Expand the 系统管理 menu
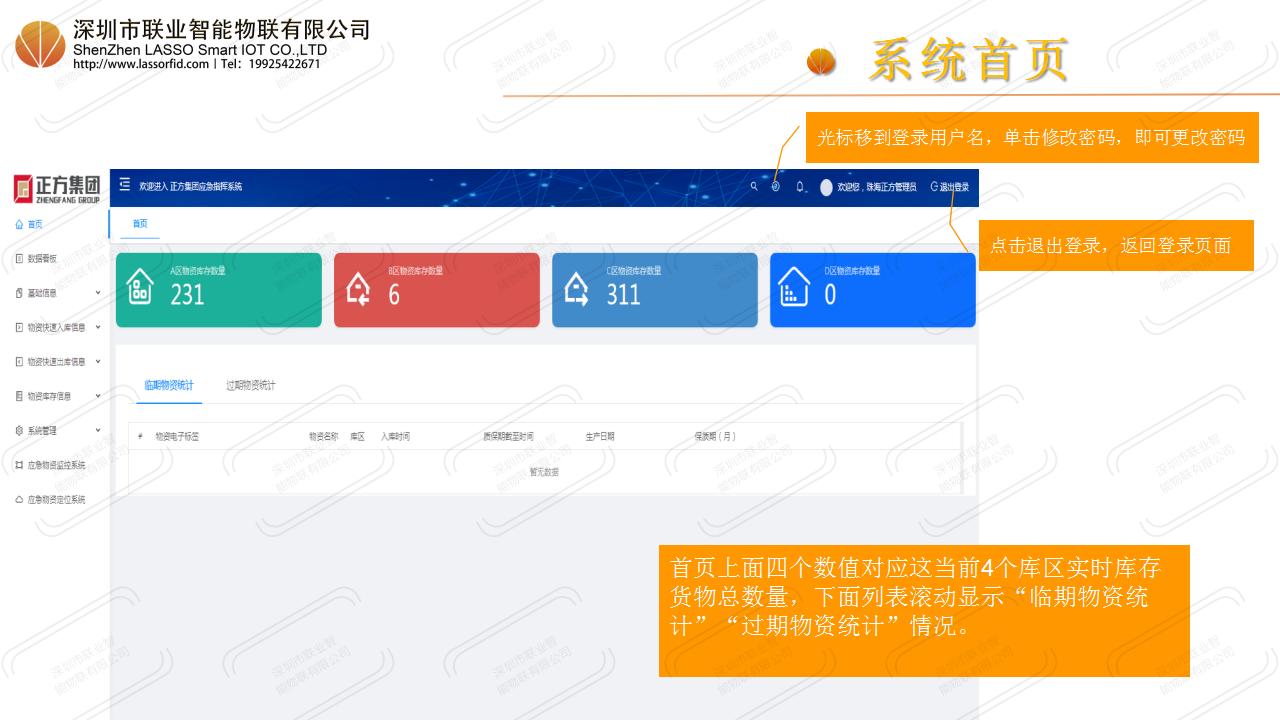 point(56,430)
